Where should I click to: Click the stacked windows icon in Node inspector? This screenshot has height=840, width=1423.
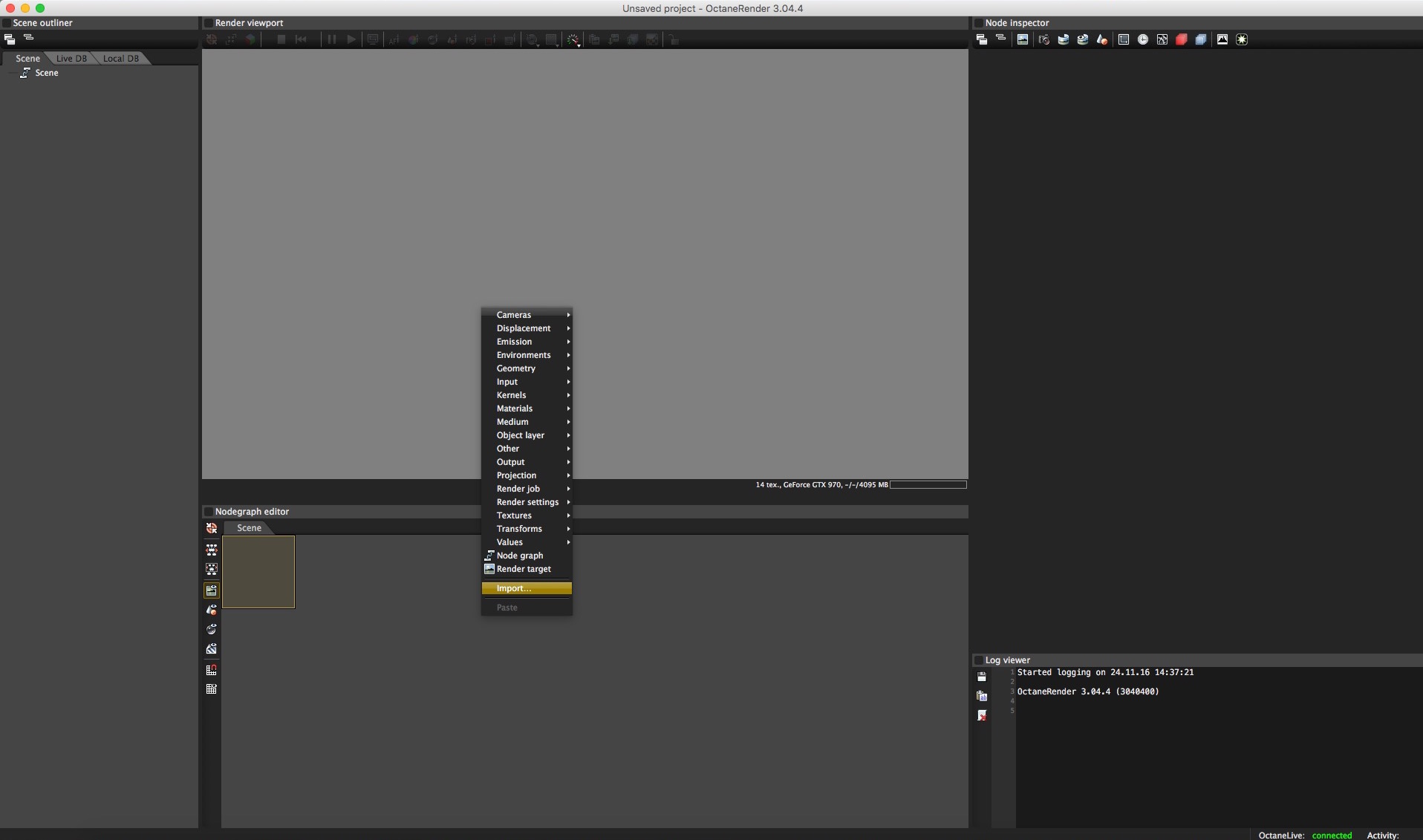tap(981, 39)
